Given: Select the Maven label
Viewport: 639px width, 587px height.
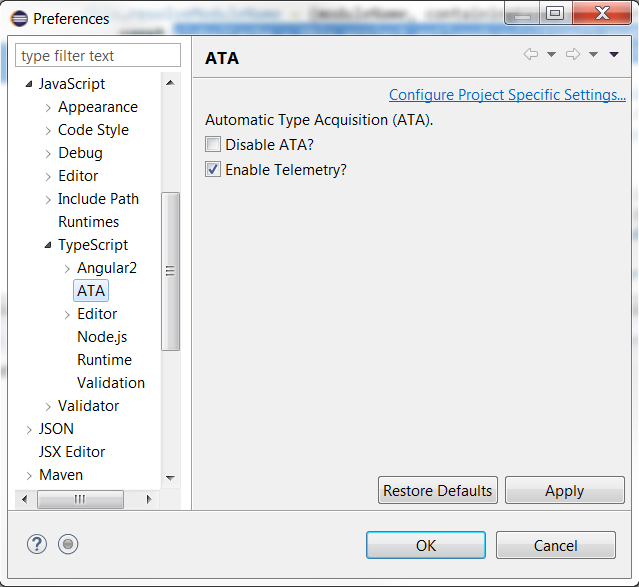Looking at the screenshot, I should click(x=61, y=475).
